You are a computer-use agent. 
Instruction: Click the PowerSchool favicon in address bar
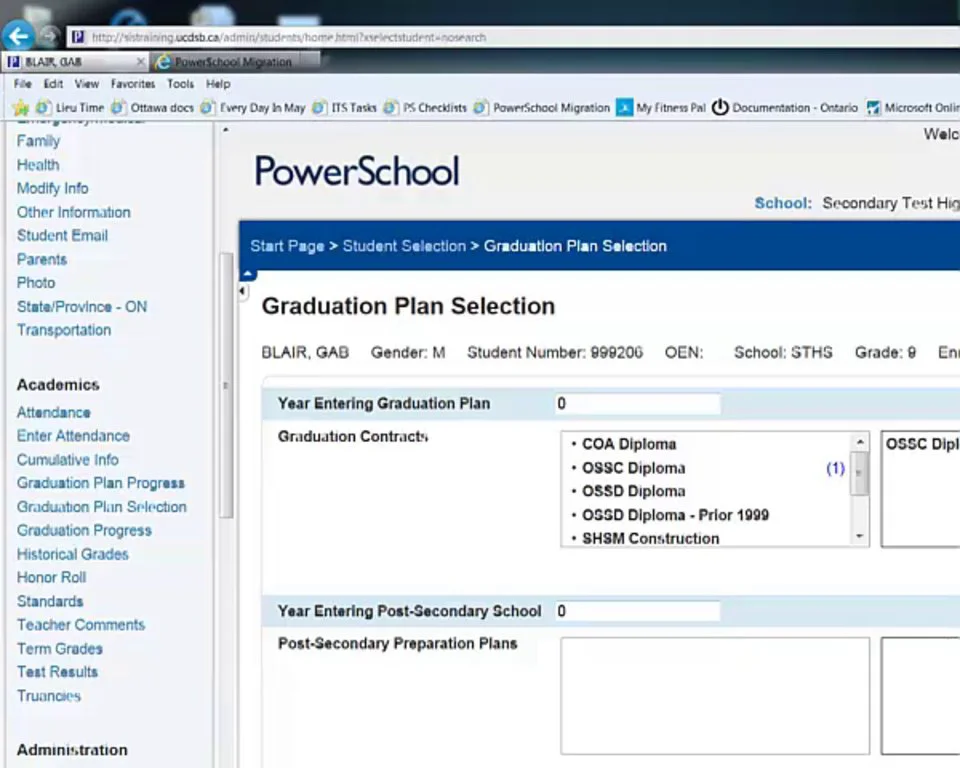78,37
